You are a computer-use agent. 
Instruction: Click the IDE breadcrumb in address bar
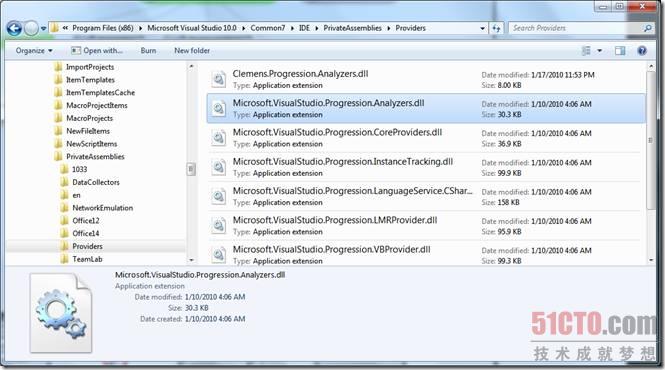(304, 28)
